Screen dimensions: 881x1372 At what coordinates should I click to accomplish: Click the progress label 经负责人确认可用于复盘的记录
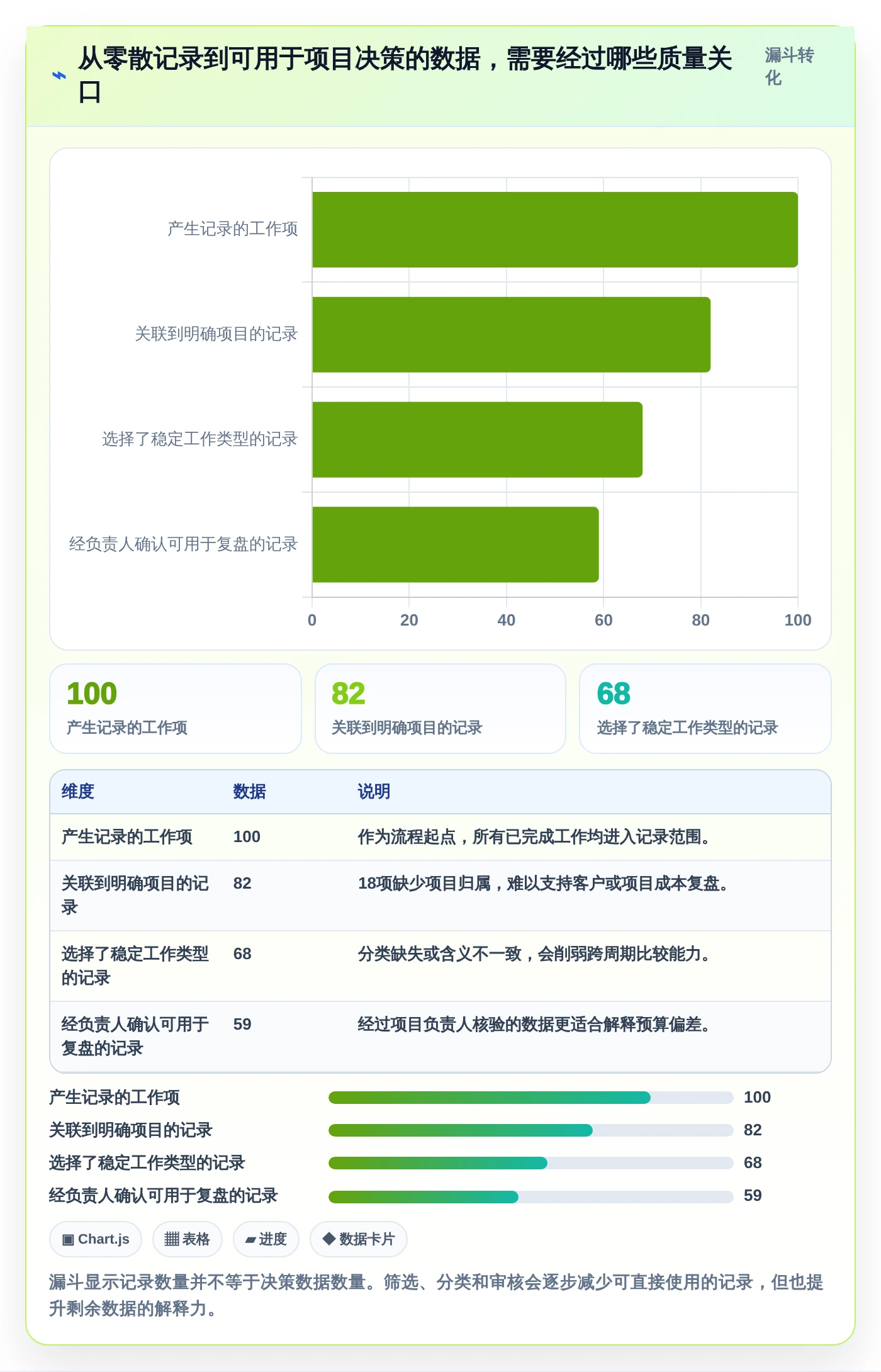point(164,1195)
